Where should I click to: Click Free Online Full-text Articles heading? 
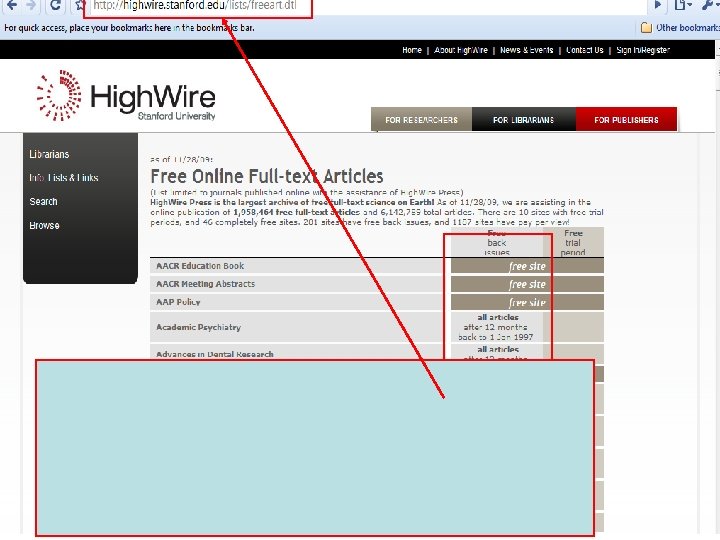(x=267, y=176)
